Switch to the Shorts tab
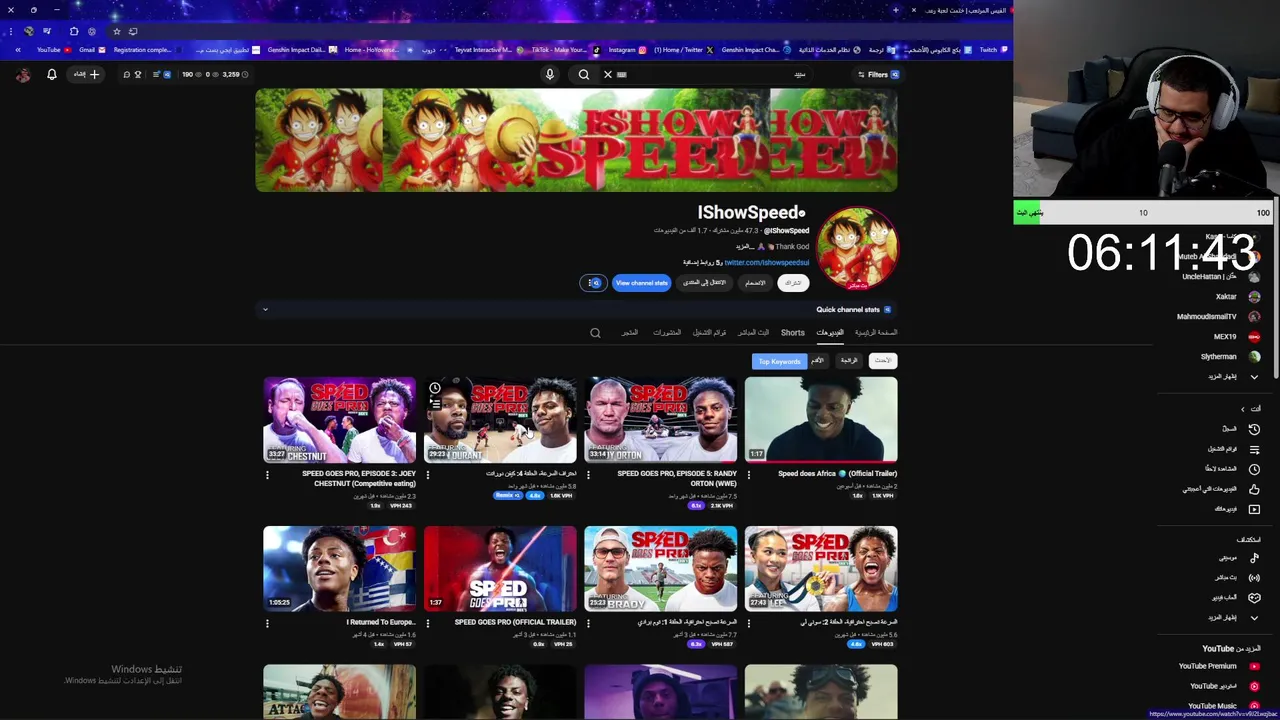This screenshot has width=1280, height=720. pos(793,332)
